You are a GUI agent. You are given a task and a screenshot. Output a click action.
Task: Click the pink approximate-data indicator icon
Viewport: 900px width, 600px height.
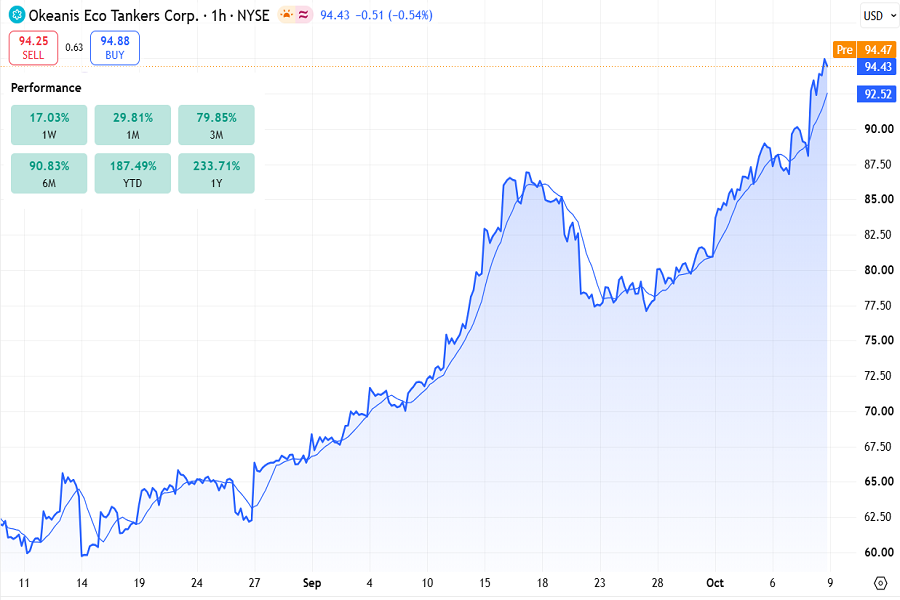click(304, 15)
